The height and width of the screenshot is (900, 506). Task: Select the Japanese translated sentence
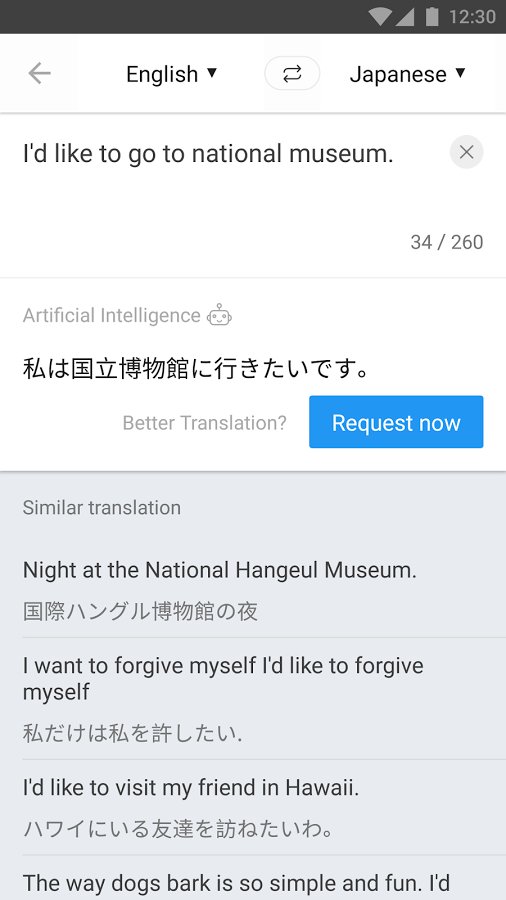coord(196,369)
